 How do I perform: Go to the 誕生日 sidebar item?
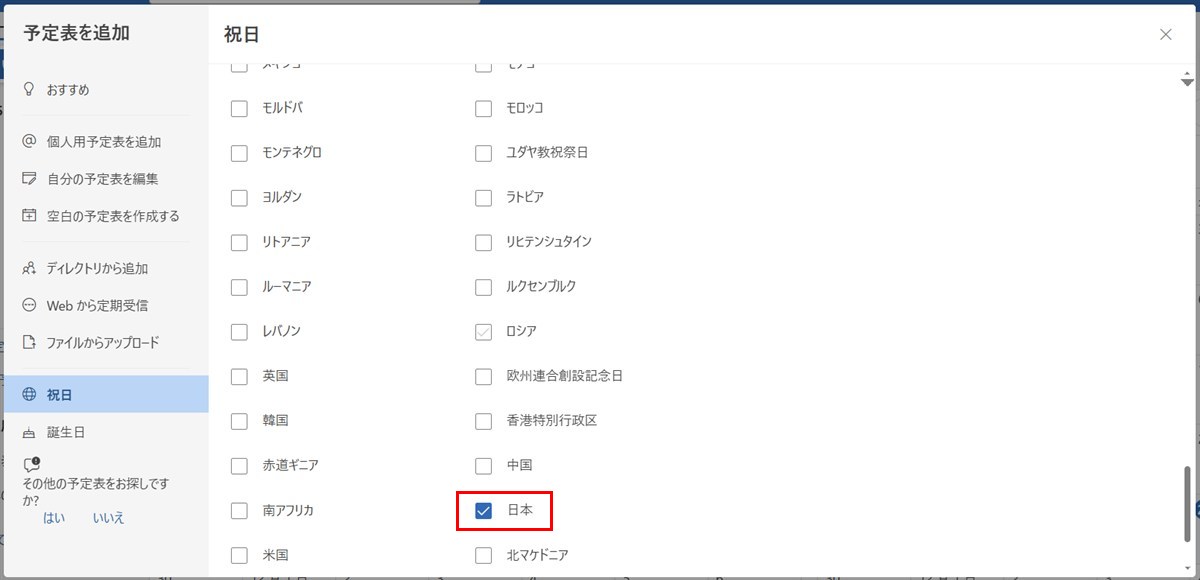(x=66, y=432)
